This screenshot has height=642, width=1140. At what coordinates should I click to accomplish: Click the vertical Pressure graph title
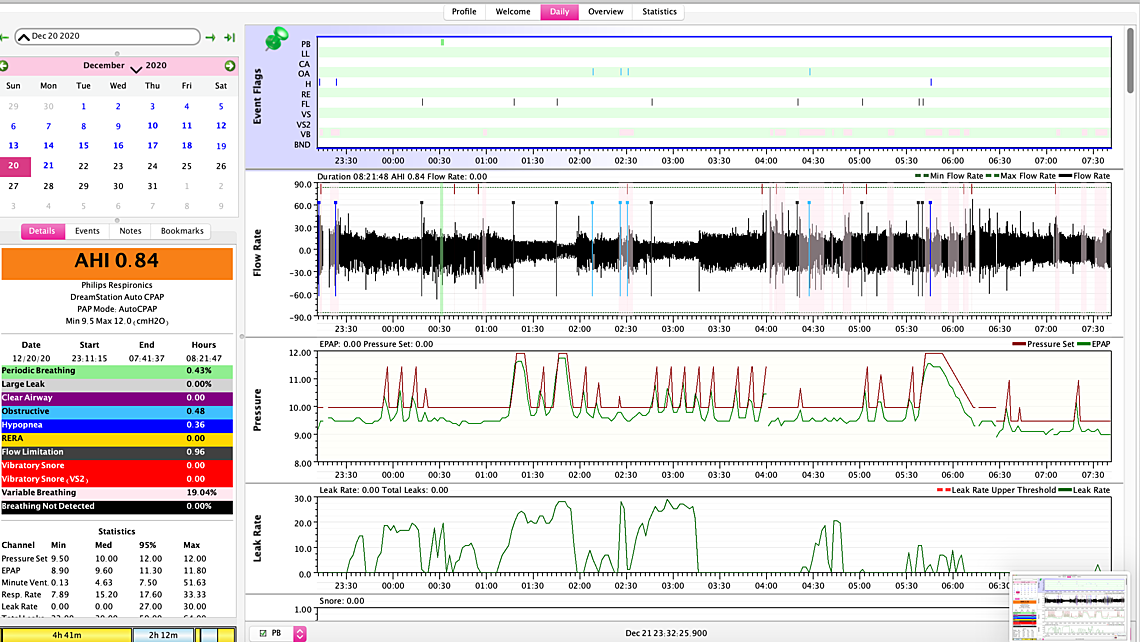(257, 410)
